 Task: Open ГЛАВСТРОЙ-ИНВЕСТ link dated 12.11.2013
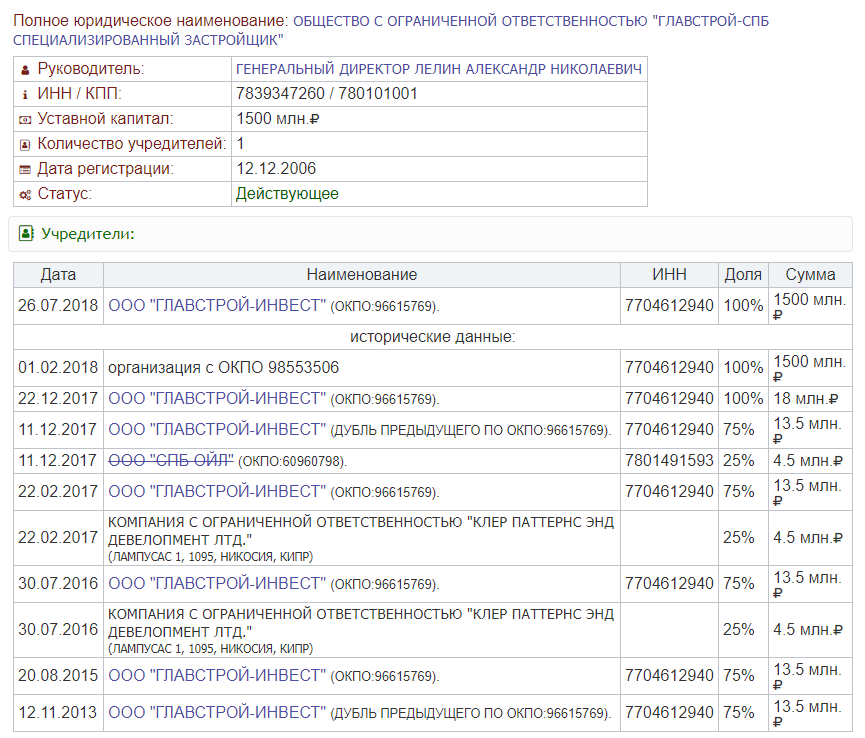pyautogui.click(x=217, y=713)
